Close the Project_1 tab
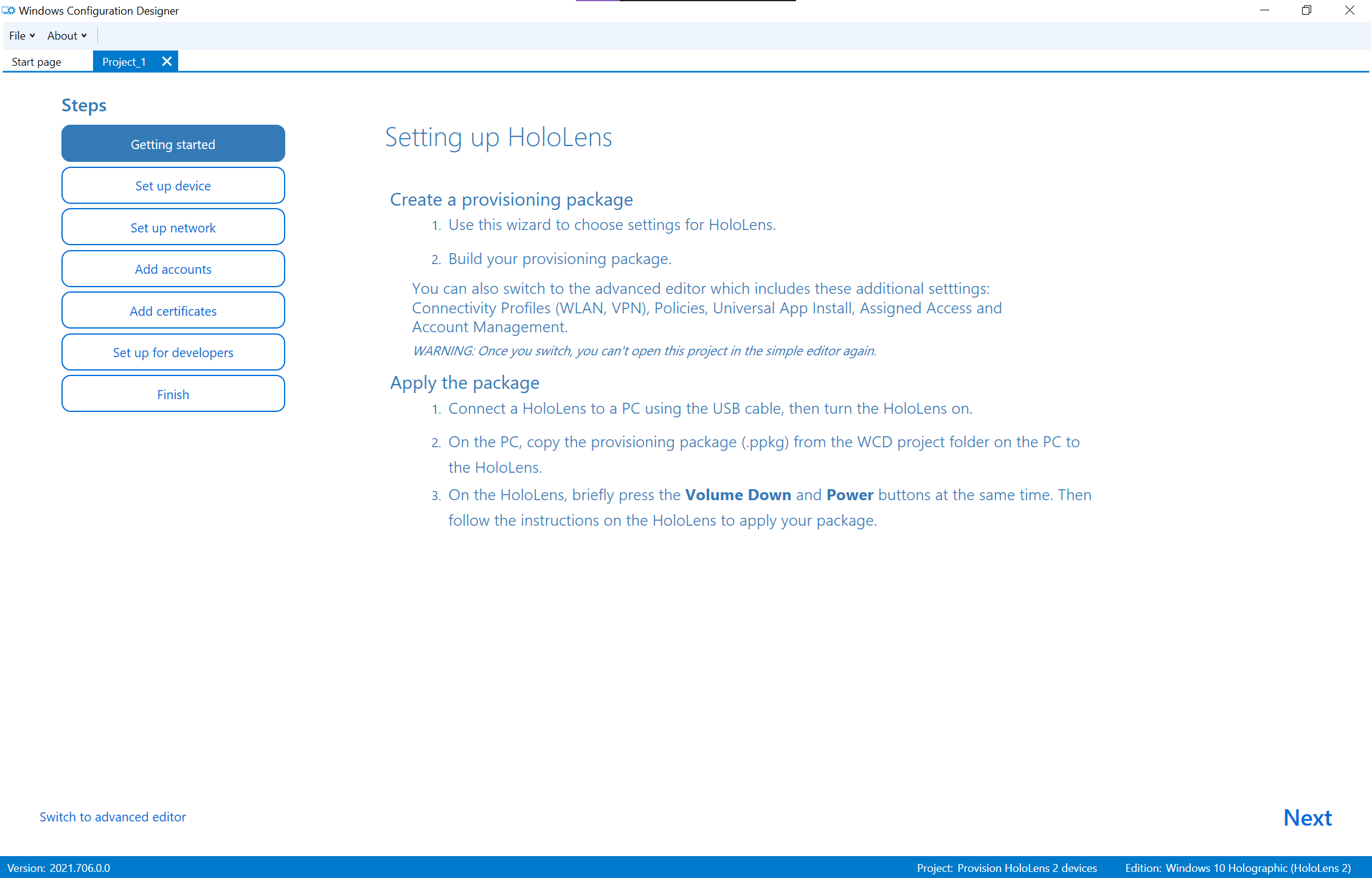The height and width of the screenshot is (878, 1372). coord(167,61)
